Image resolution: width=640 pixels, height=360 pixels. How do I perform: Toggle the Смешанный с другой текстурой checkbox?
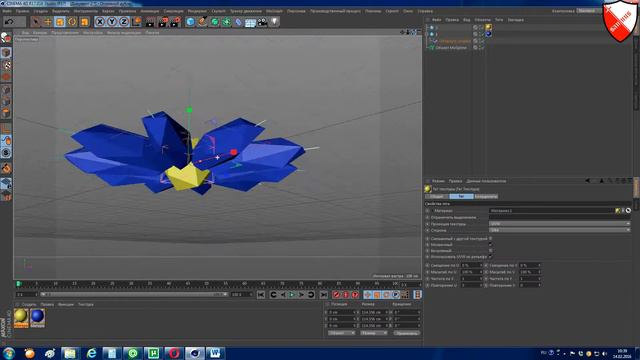point(490,238)
